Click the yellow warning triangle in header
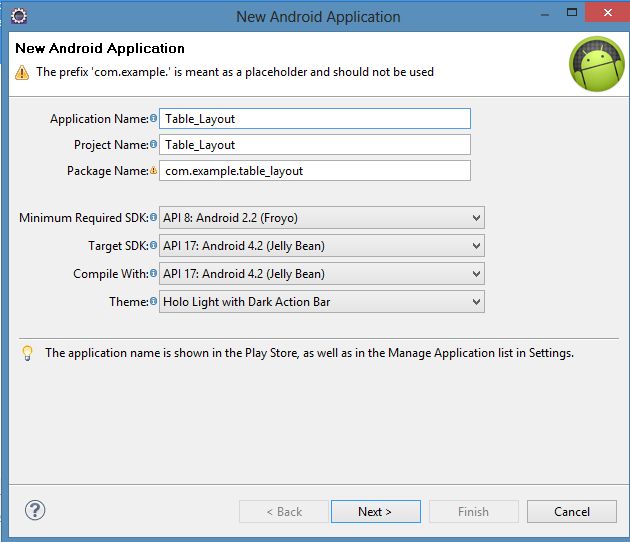The width and height of the screenshot is (630, 542). point(22,72)
